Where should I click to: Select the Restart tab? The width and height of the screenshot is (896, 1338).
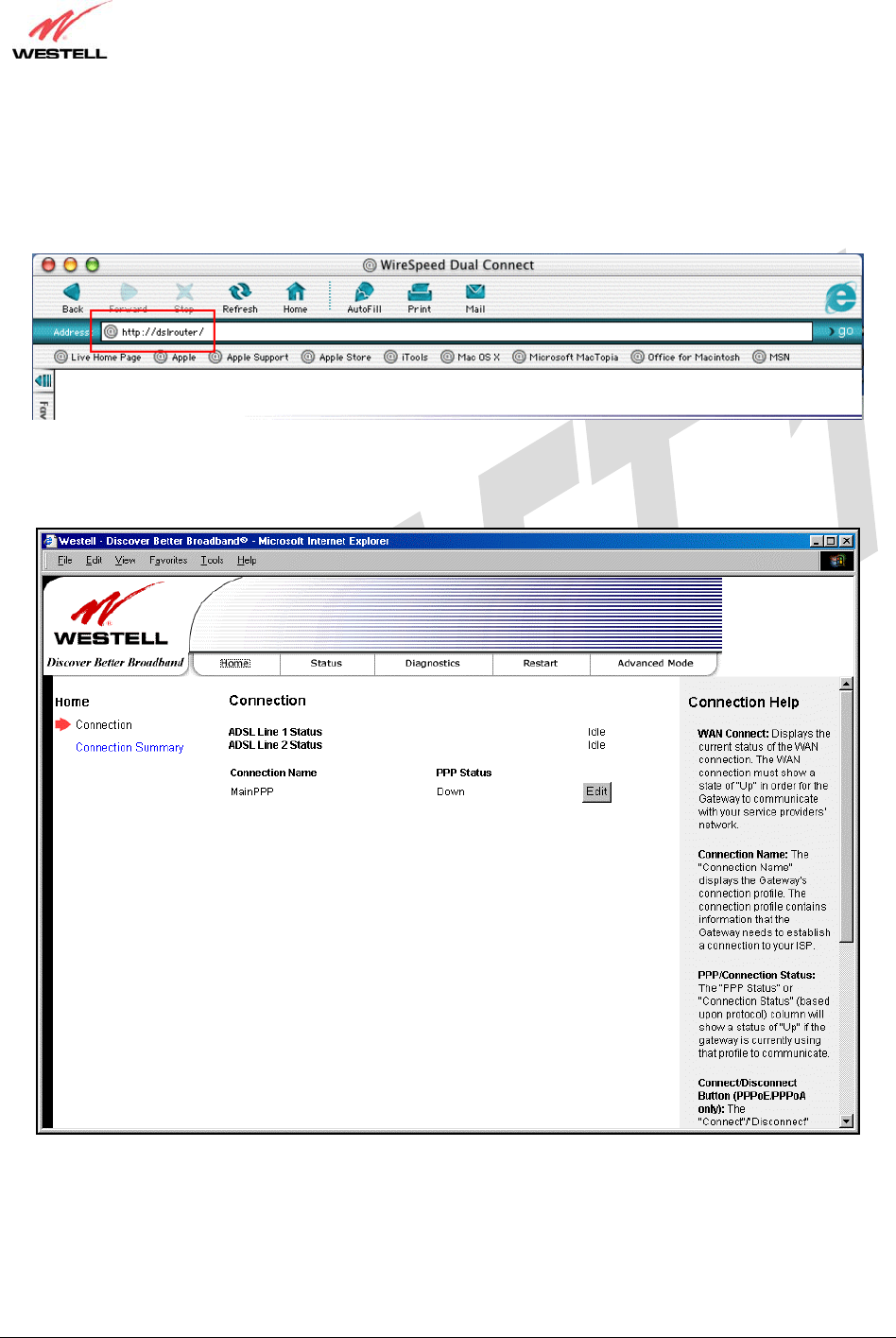point(541,664)
